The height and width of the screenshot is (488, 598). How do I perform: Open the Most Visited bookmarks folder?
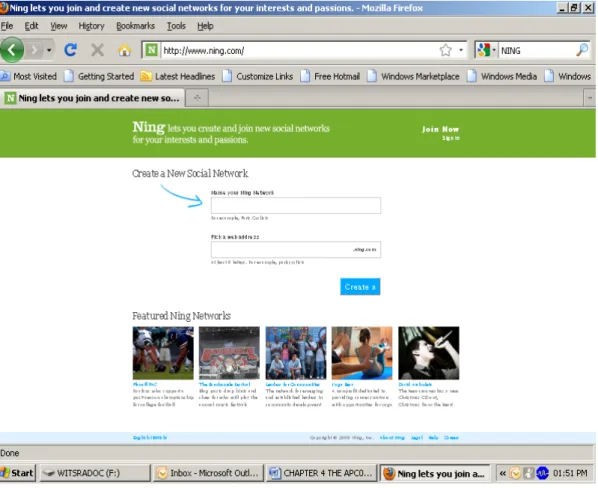(29, 76)
